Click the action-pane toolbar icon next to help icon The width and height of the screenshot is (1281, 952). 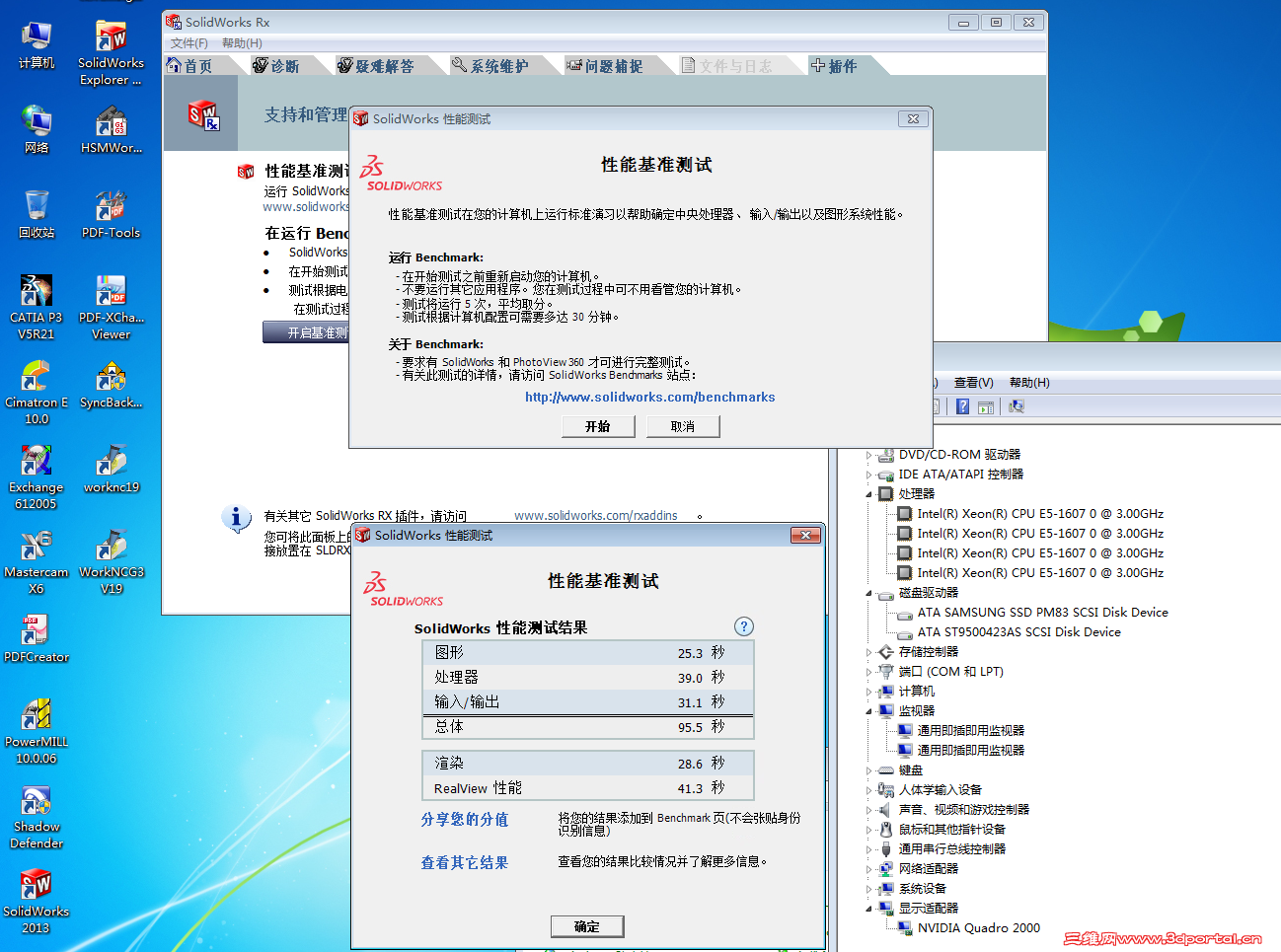click(985, 406)
